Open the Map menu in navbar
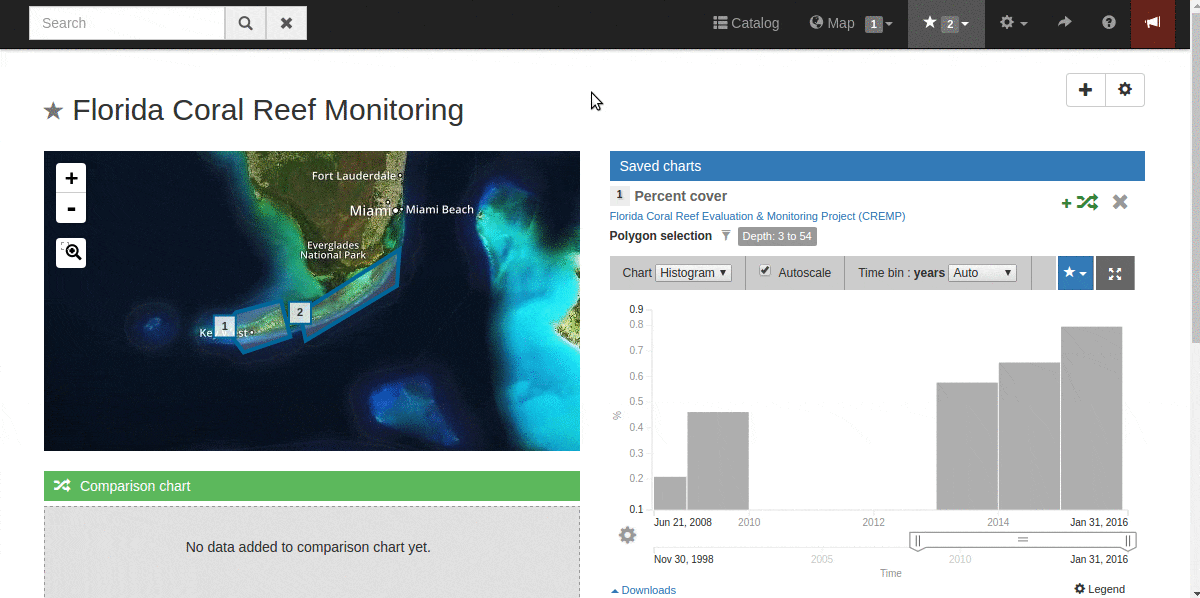 [851, 23]
